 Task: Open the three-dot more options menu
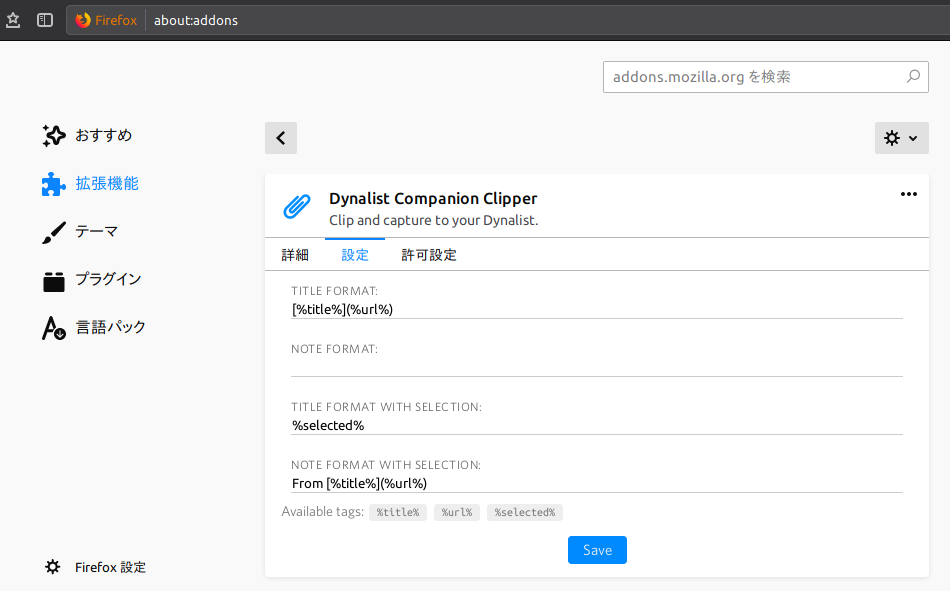[x=908, y=194]
